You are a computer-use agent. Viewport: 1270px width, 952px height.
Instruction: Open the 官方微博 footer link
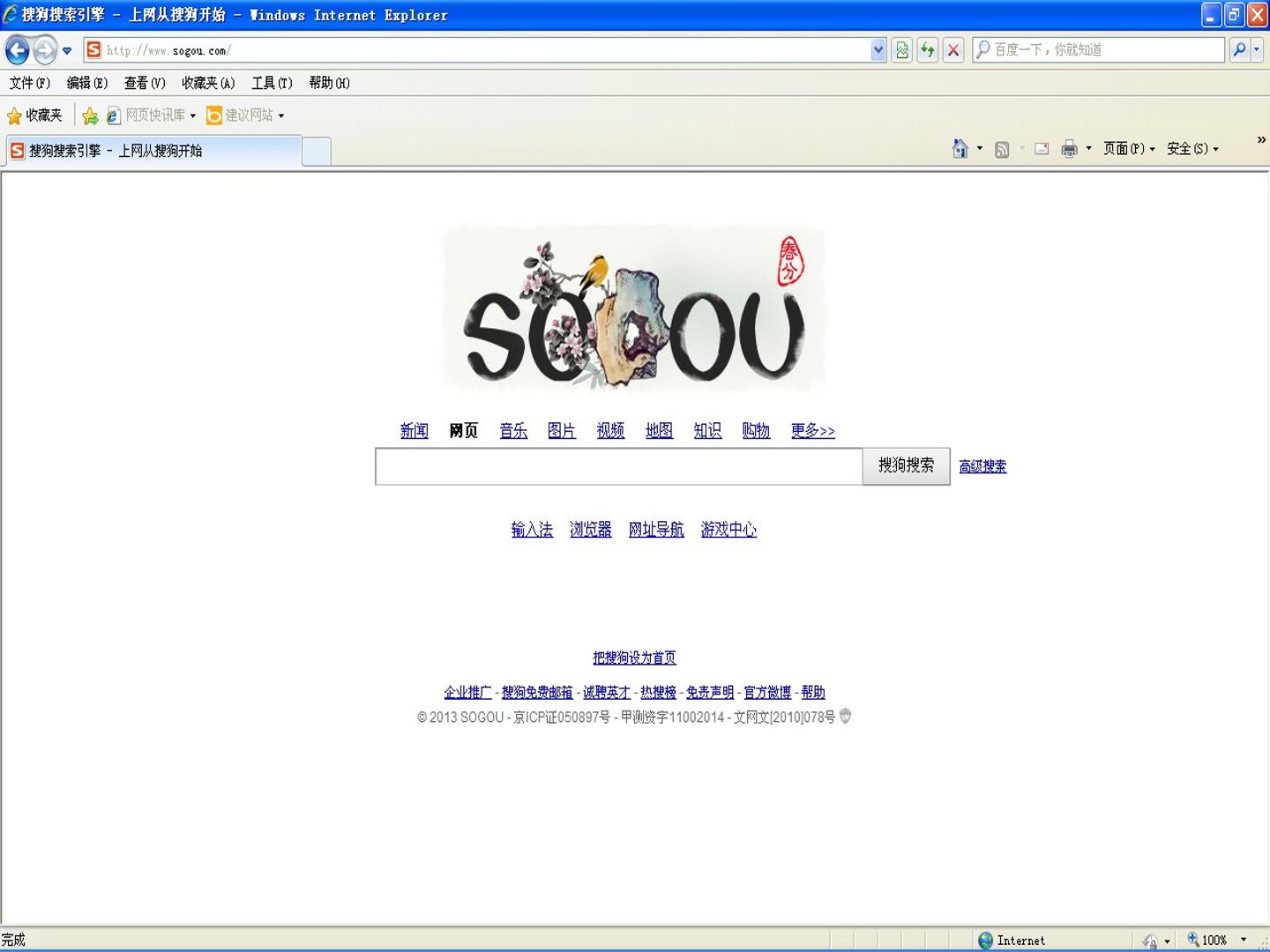(767, 693)
